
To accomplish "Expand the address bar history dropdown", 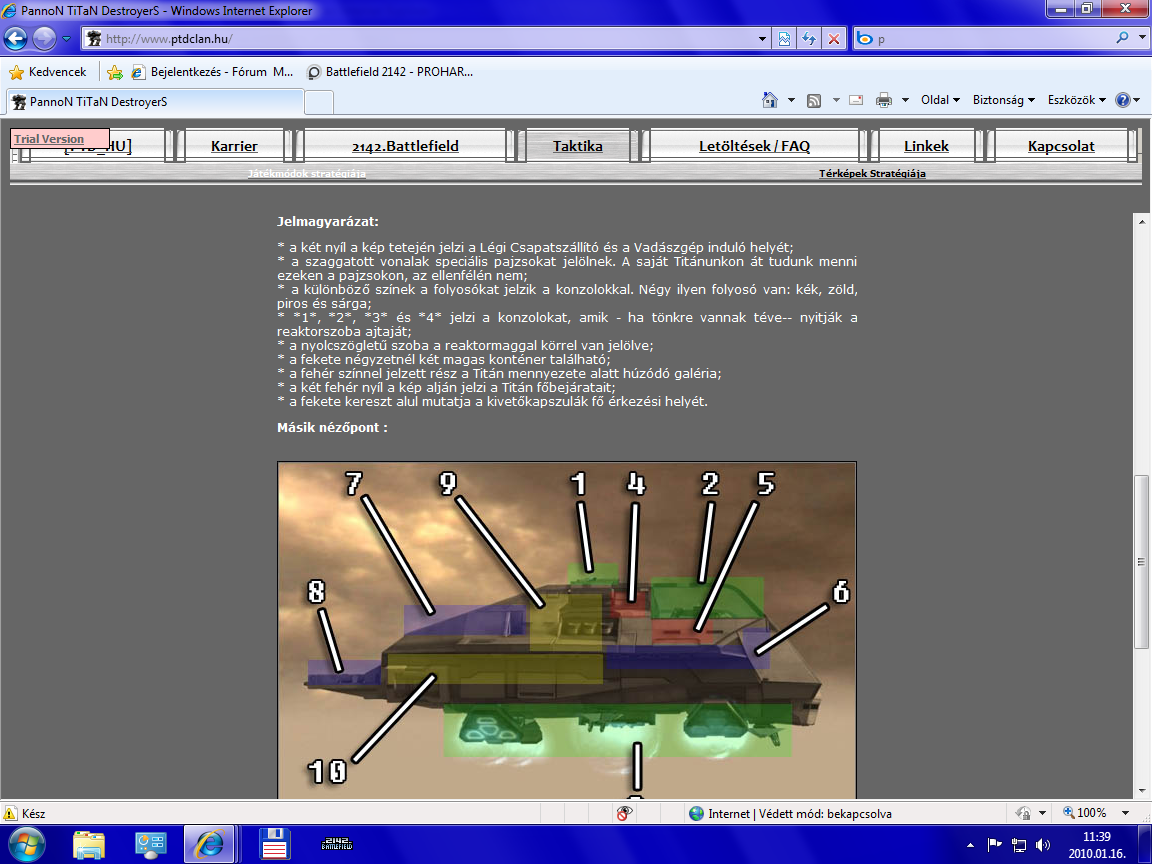I will [x=763, y=38].
